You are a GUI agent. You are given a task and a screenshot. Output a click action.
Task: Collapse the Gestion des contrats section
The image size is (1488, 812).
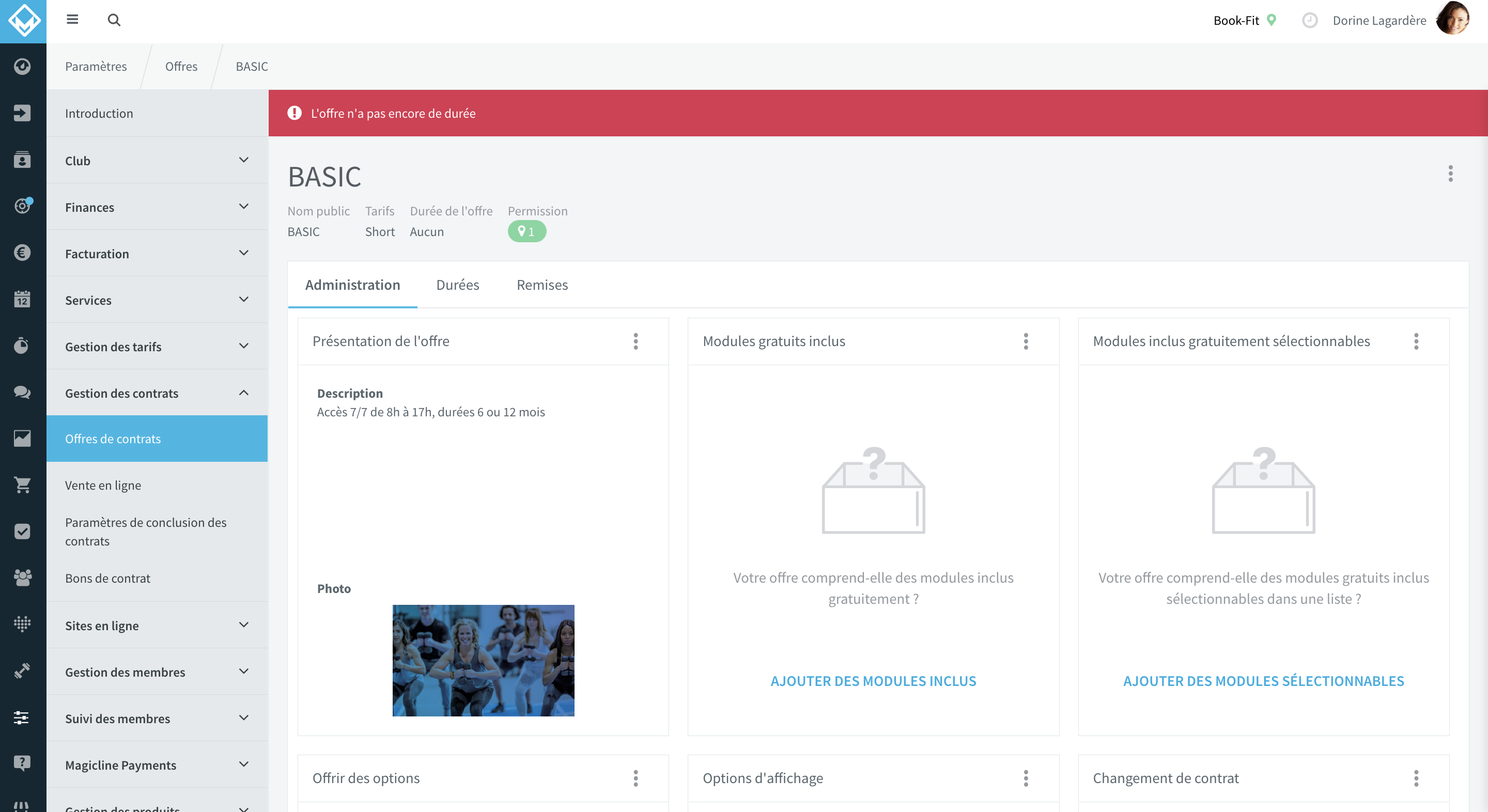157,393
